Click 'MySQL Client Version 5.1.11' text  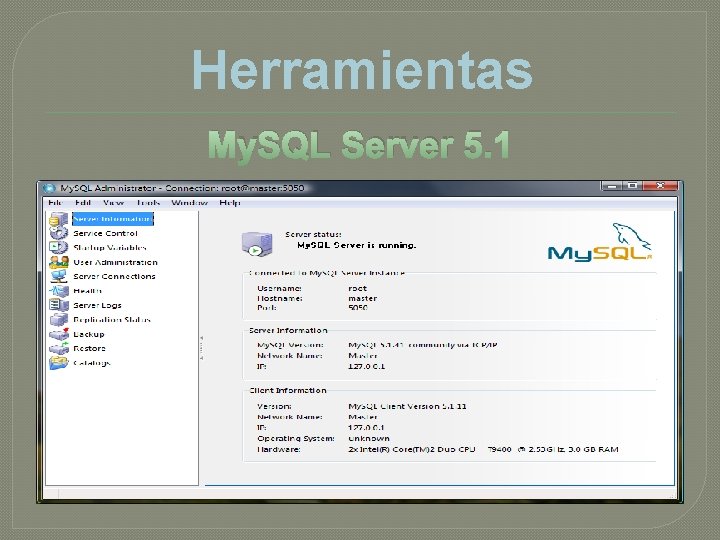point(407,406)
